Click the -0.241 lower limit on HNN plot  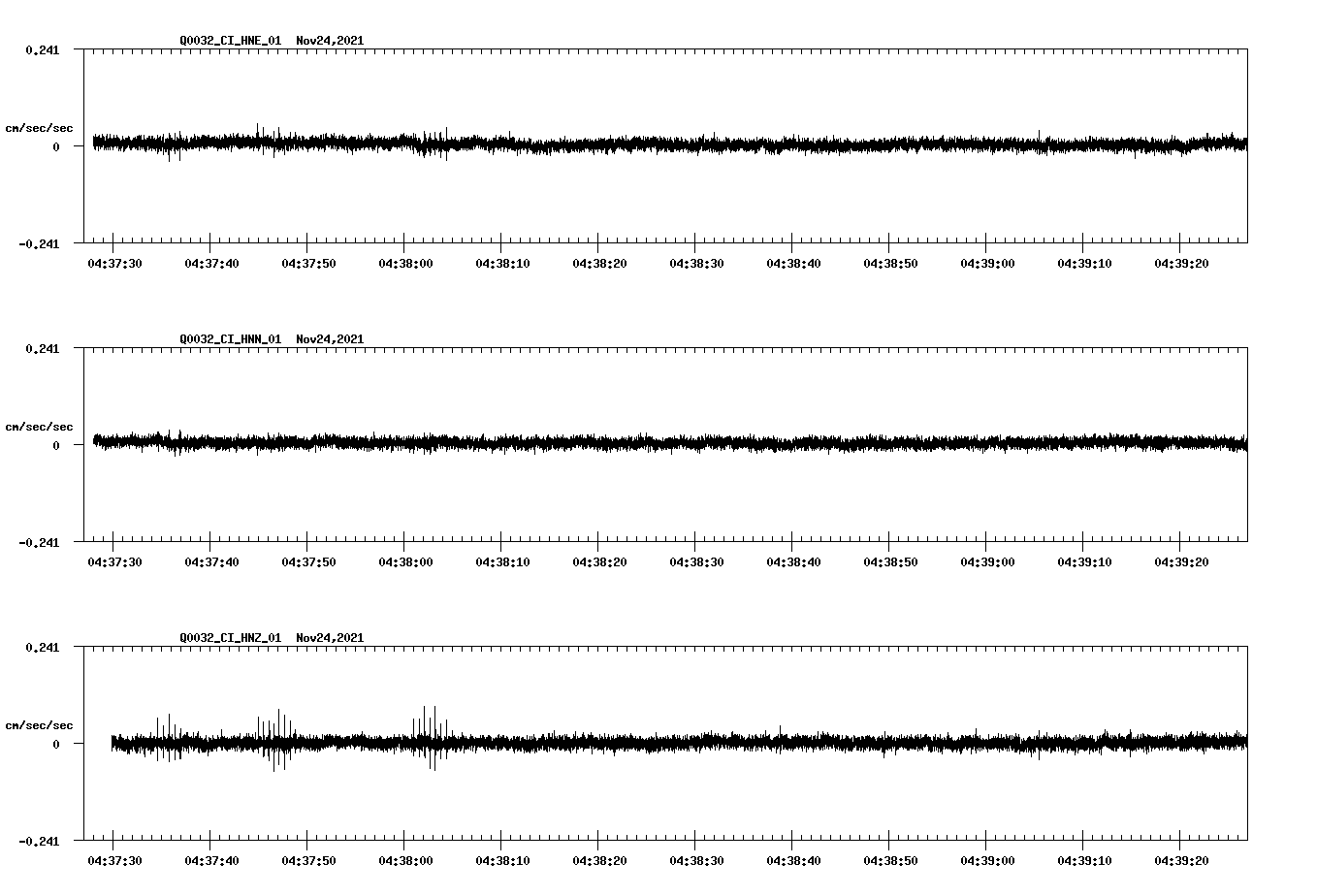tap(39, 542)
